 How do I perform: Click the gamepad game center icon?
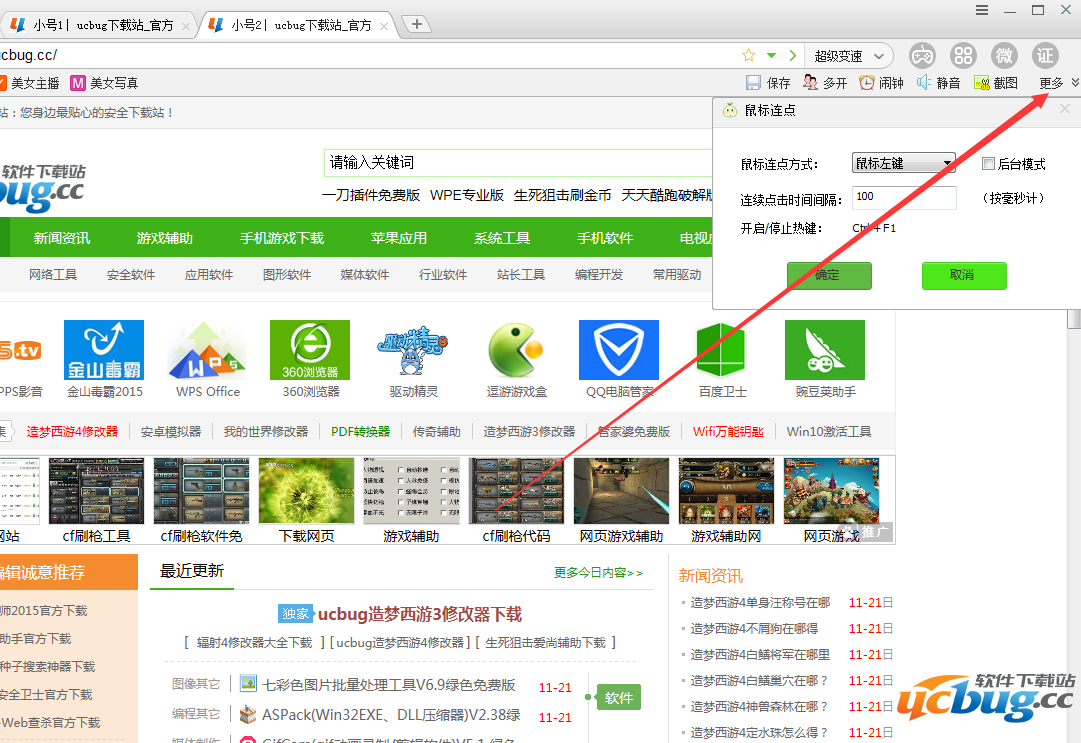tap(922, 55)
